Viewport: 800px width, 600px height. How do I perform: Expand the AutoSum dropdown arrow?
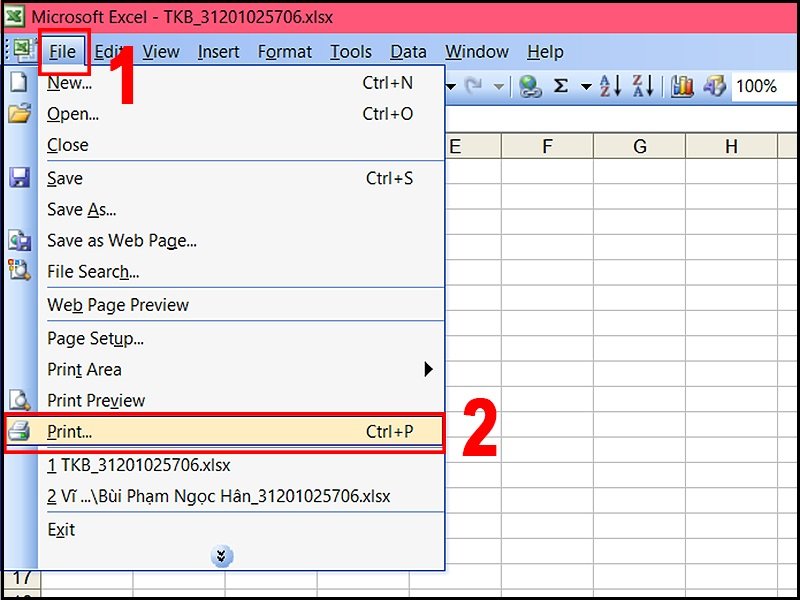(x=585, y=85)
